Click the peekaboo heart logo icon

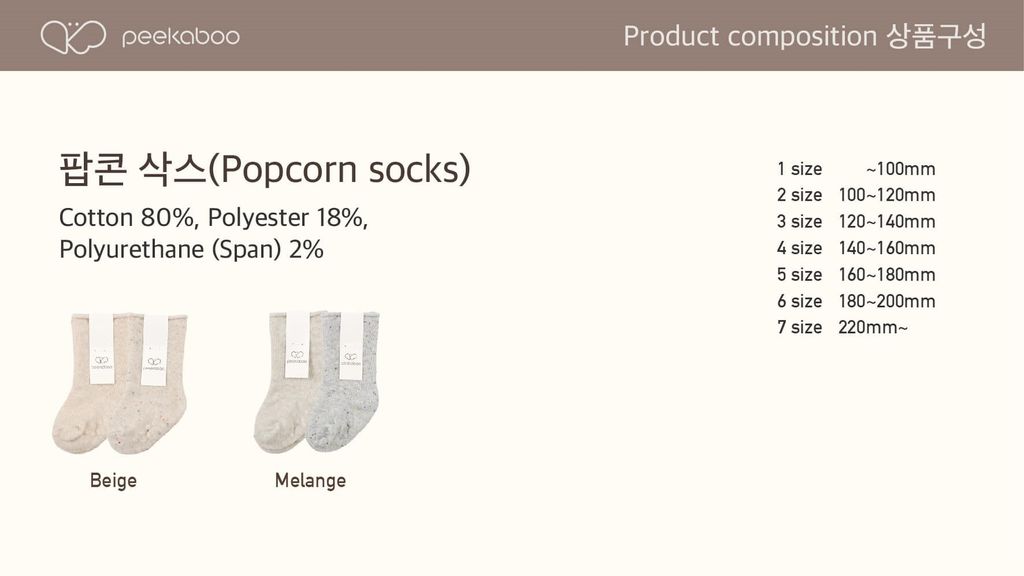coord(72,36)
